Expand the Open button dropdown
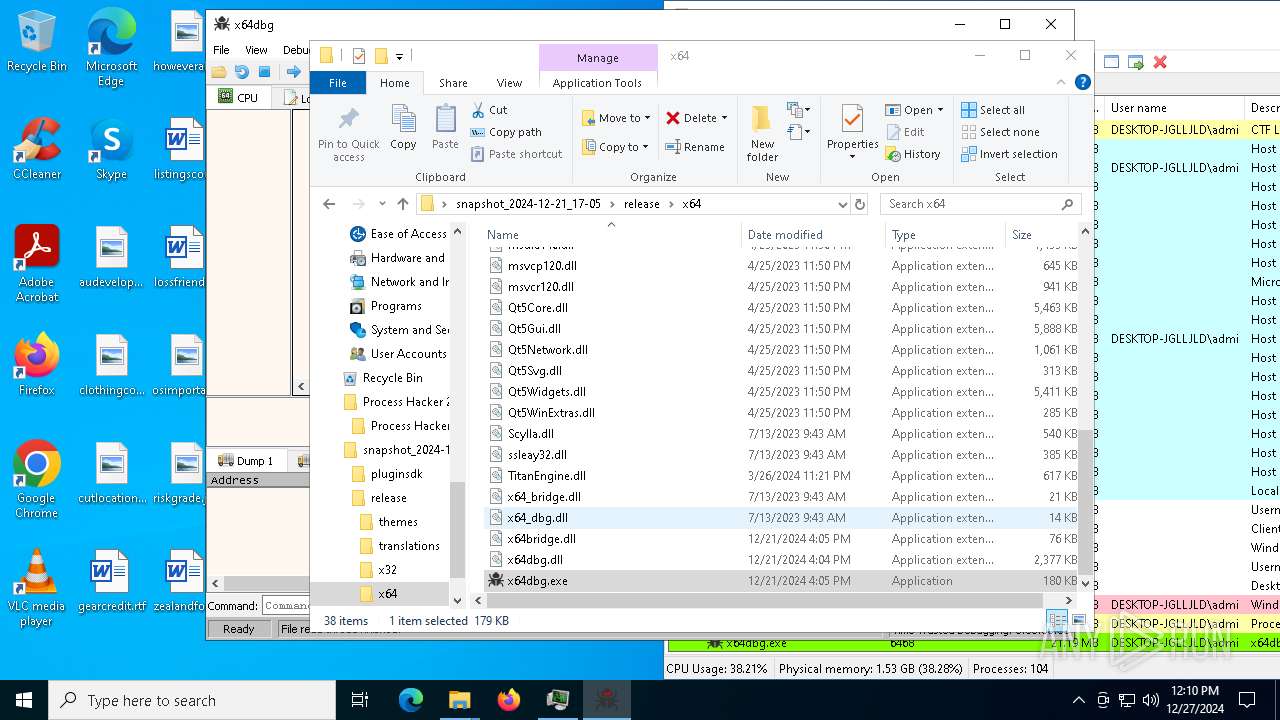Screen dimensions: 1280x720 [x=940, y=110]
